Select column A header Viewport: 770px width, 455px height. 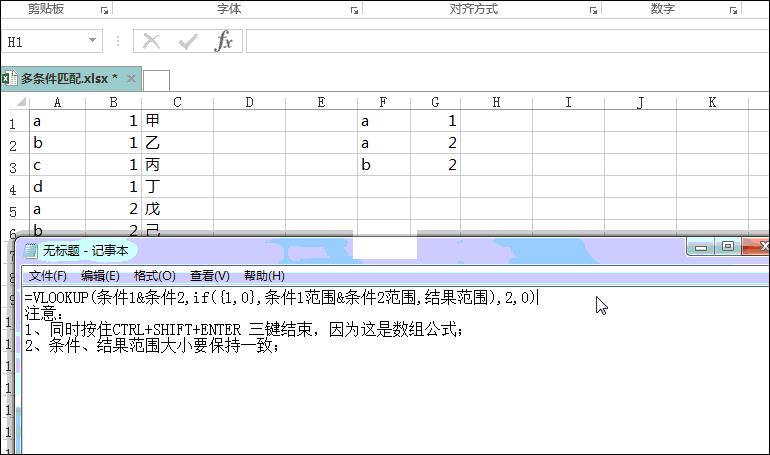click(x=57, y=102)
